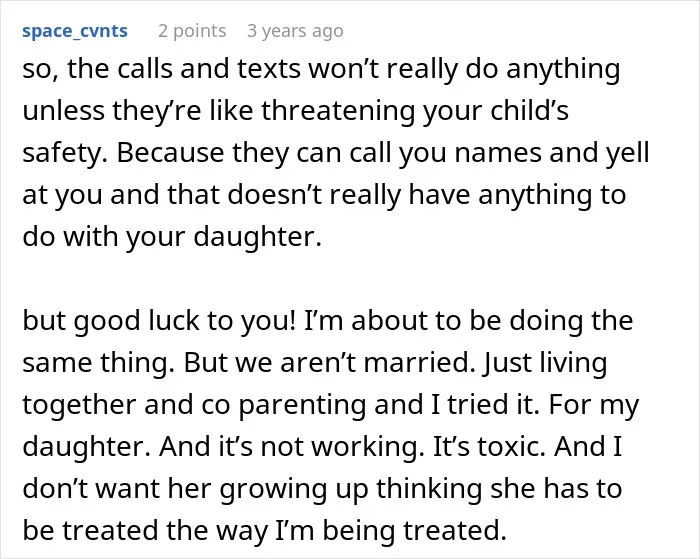Click the word "yell" in first paragraph
The width and height of the screenshot is (700, 559).
click(x=627, y=153)
